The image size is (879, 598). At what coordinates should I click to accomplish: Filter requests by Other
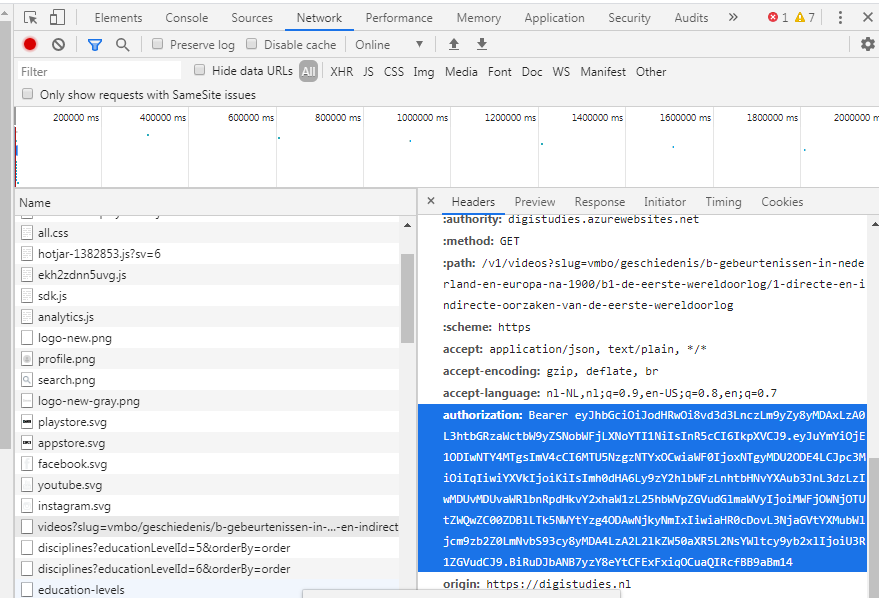[651, 72]
